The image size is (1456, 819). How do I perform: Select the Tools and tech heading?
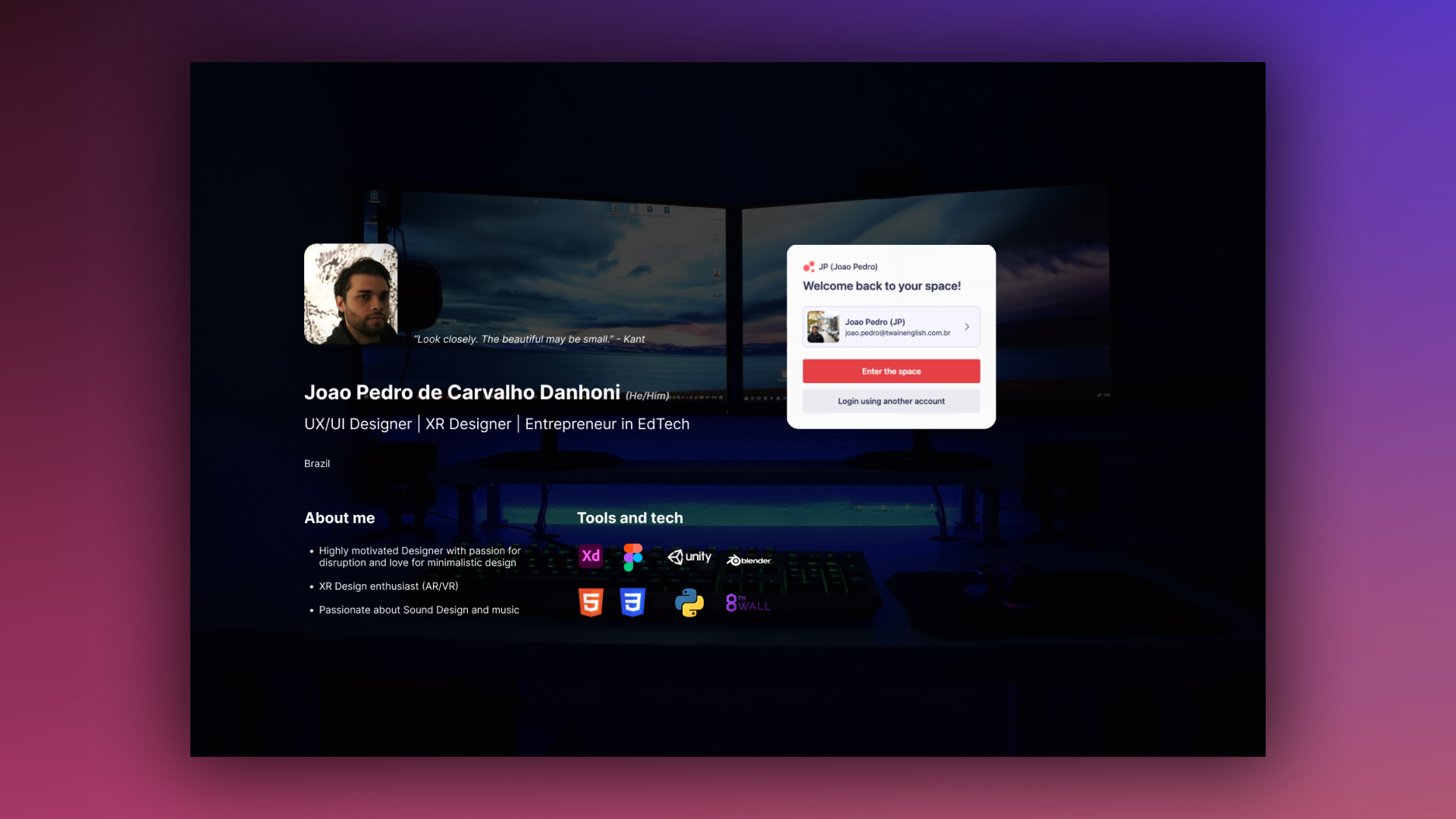coord(629,518)
